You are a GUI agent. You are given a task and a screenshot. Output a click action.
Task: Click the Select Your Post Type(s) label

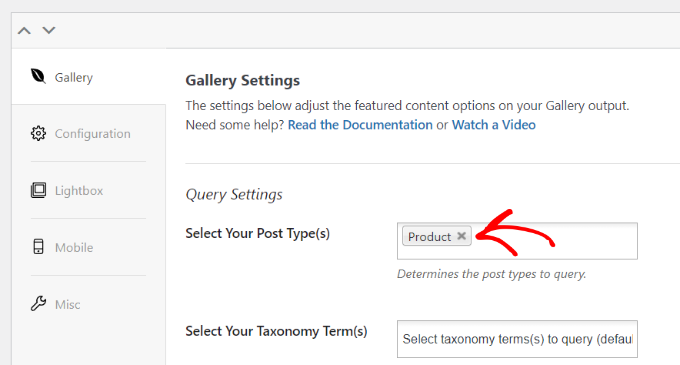(x=258, y=233)
